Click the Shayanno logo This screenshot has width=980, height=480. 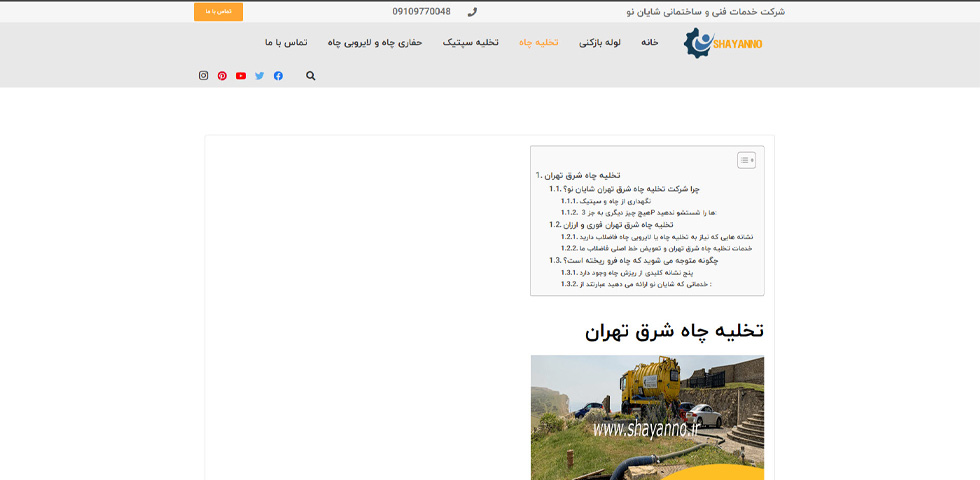pyautogui.click(x=723, y=44)
